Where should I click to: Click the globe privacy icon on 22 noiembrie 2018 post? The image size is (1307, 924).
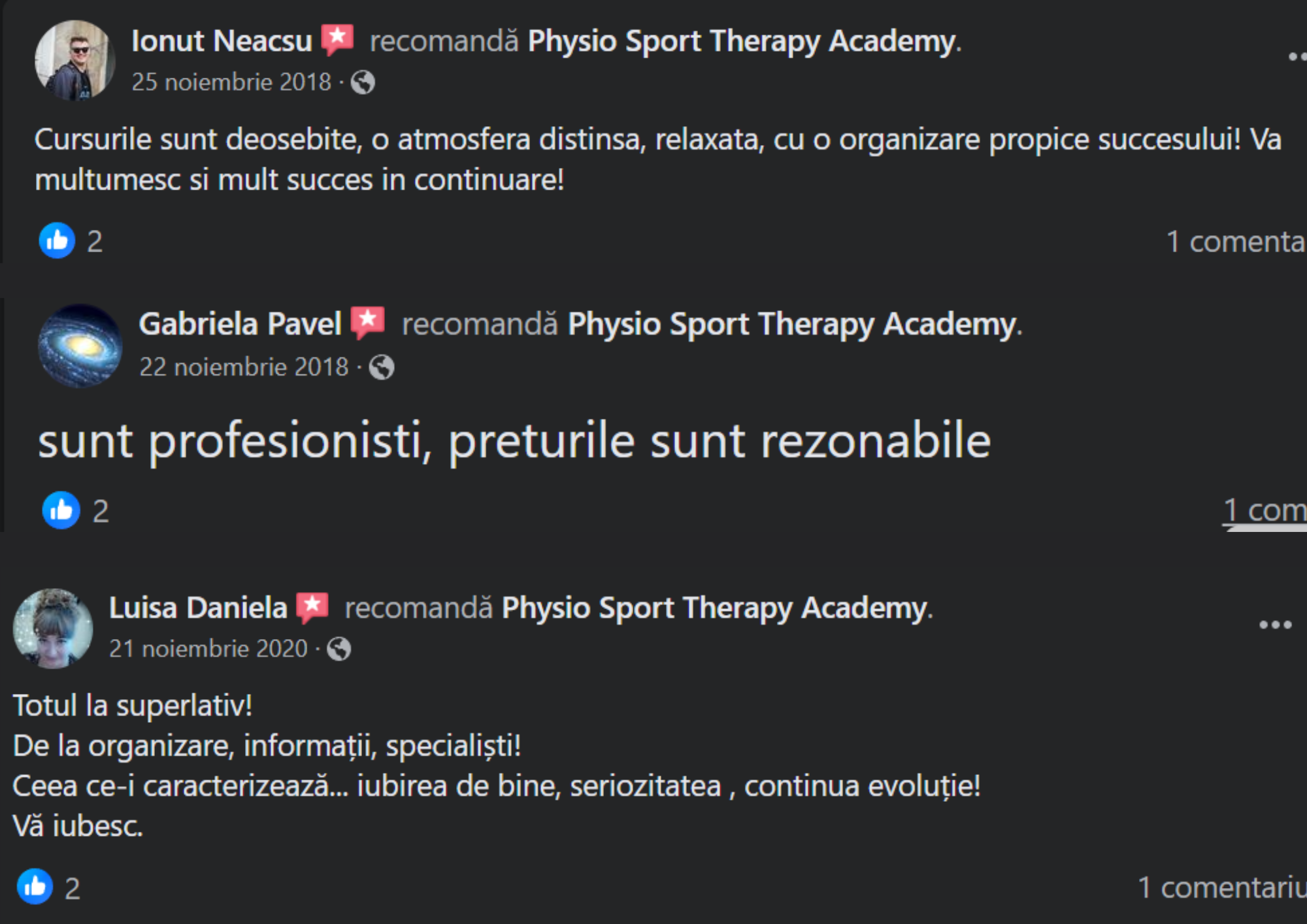(381, 367)
